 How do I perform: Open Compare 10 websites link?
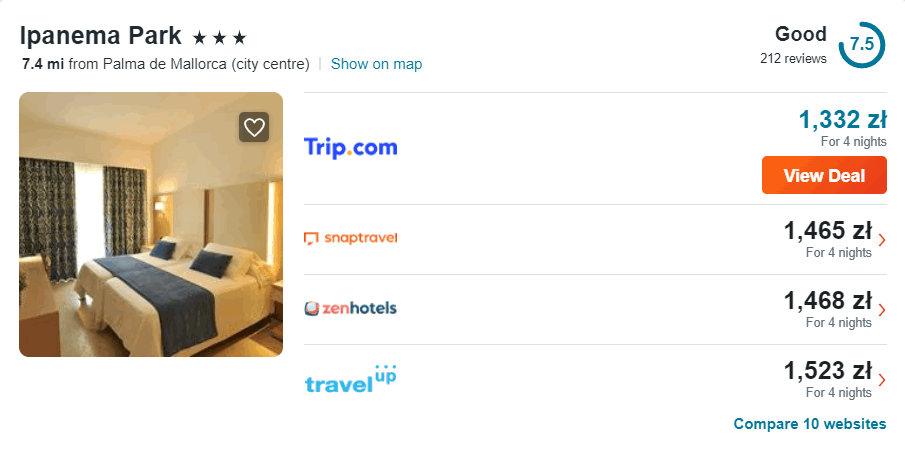[810, 424]
